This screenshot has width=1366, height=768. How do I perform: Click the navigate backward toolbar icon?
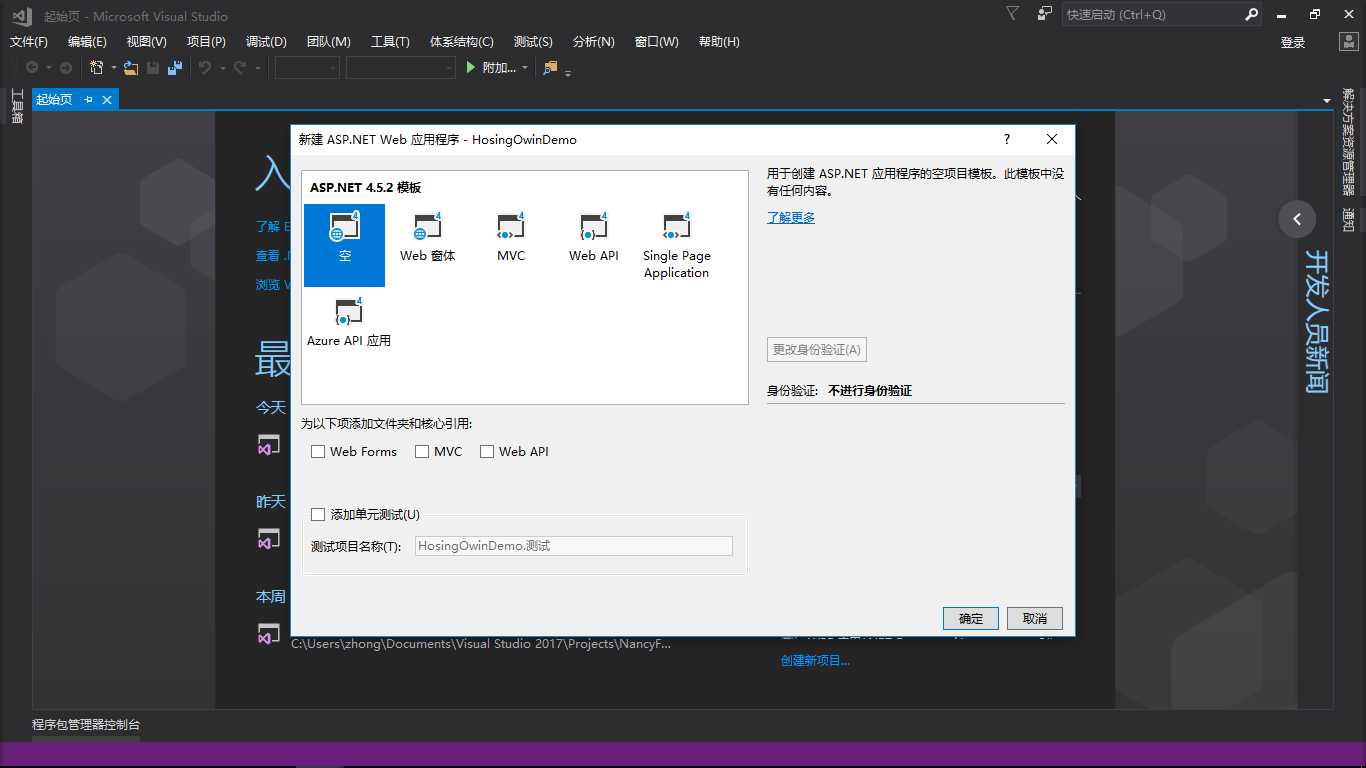click(32, 68)
